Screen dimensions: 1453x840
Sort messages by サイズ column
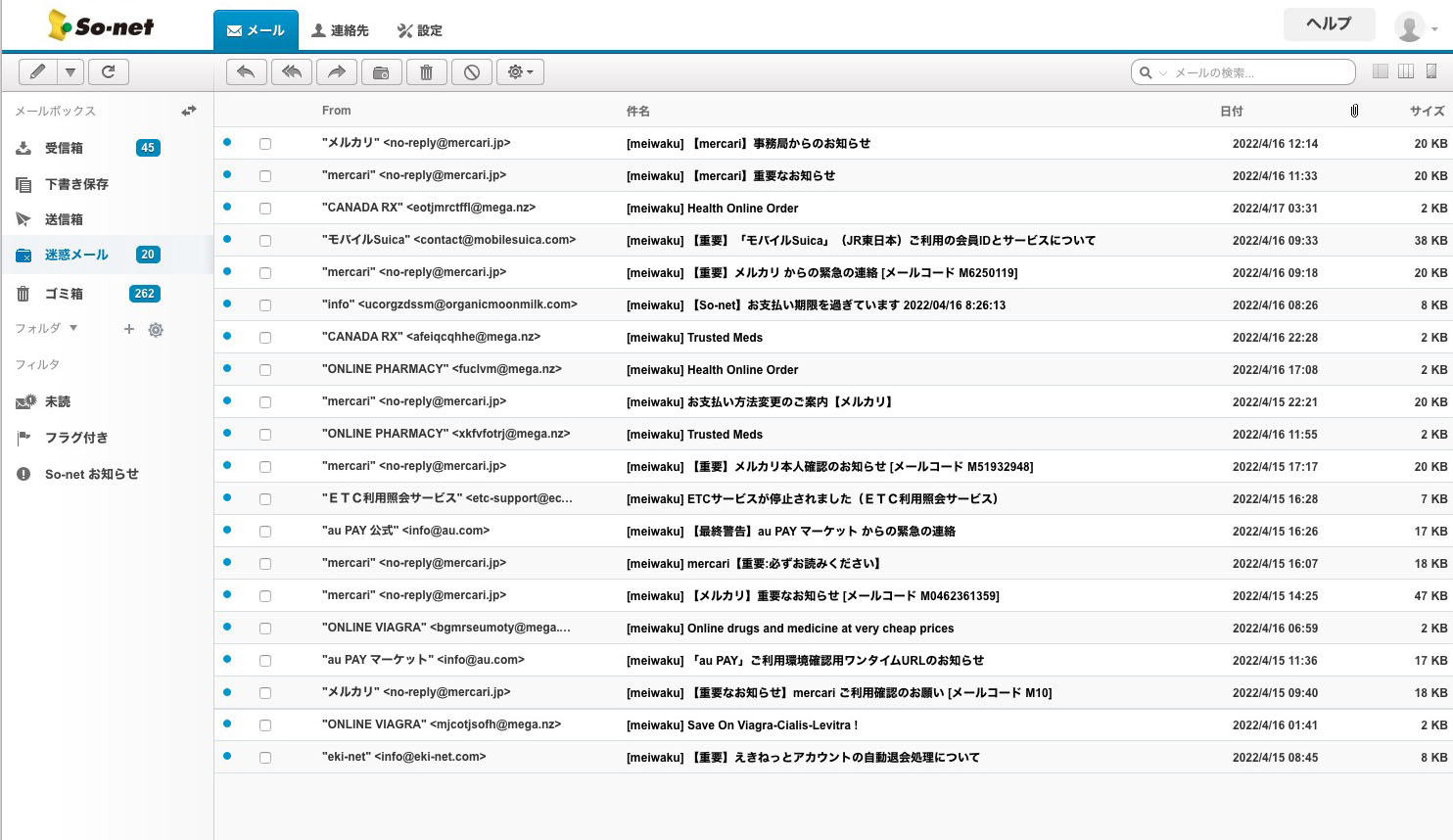pos(1428,111)
